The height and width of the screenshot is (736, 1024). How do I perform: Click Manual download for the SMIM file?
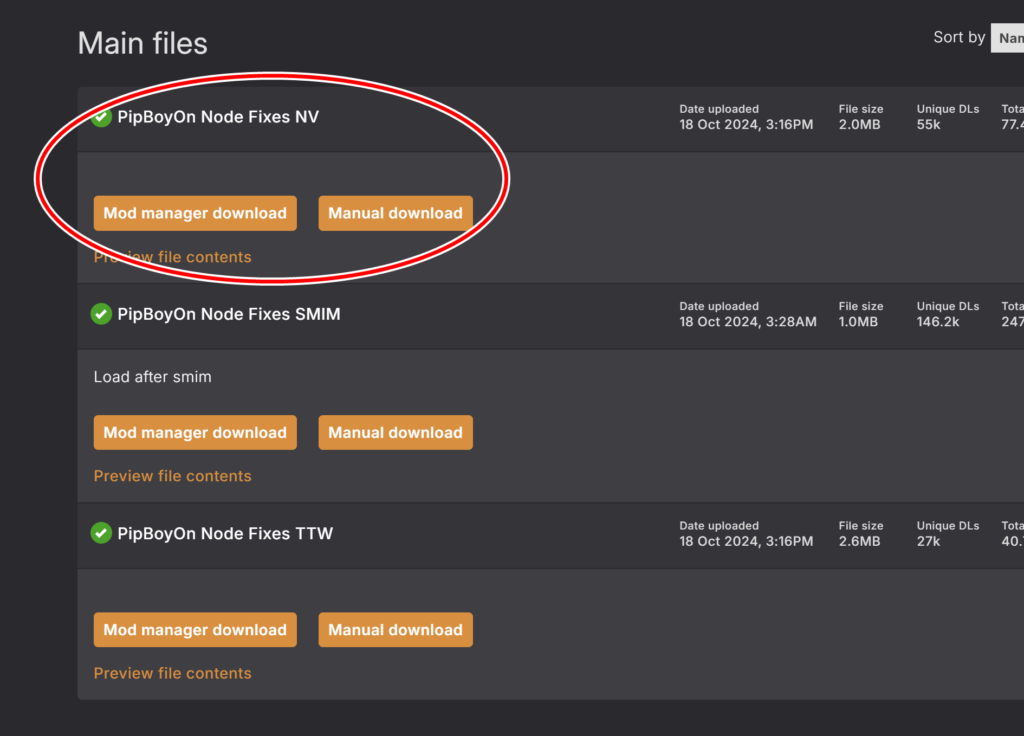pyautogui.click(x=395, y=432)
